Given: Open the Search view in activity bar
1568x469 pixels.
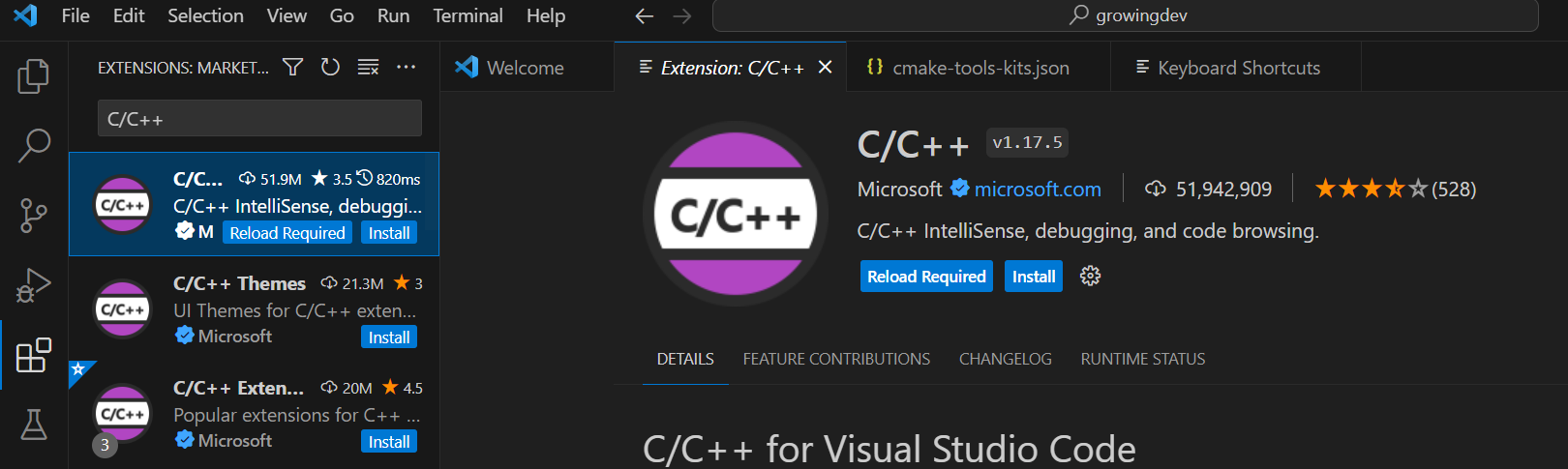Looking at the screenshot, I should tap(34, 146).
